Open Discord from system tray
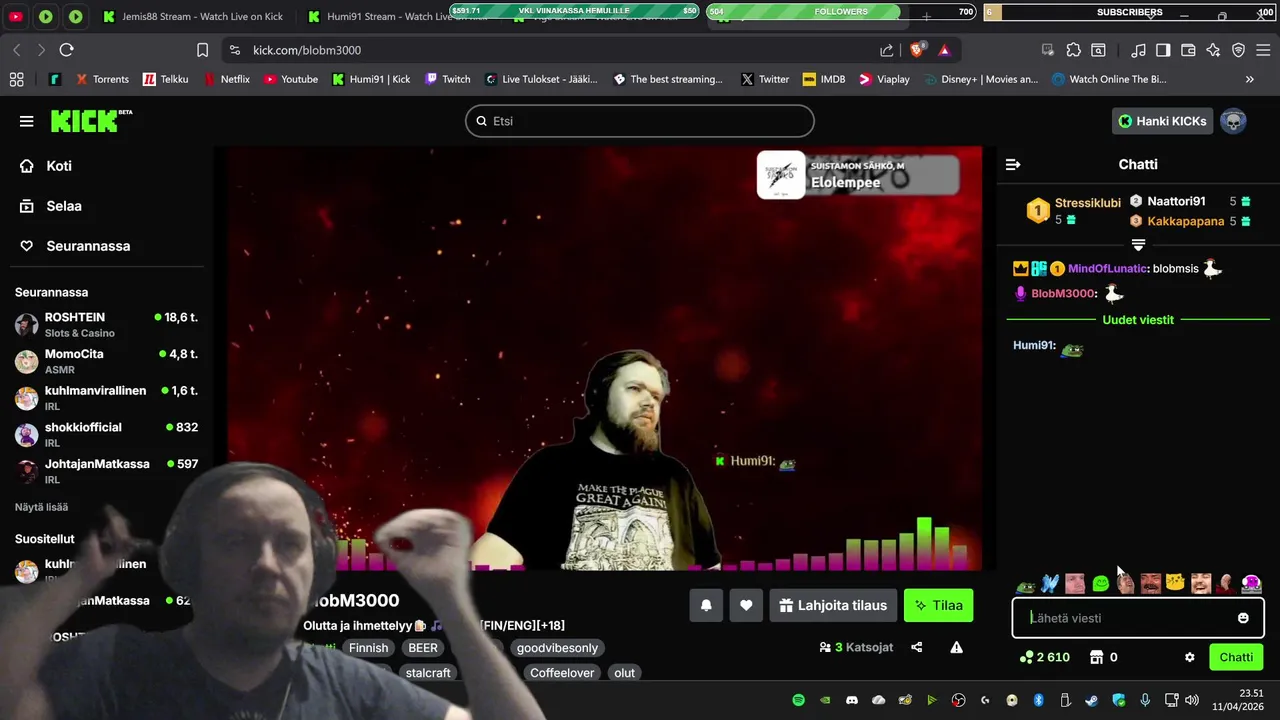The image size is (1280, 720). pyautogui.click(x=852, y=700)
